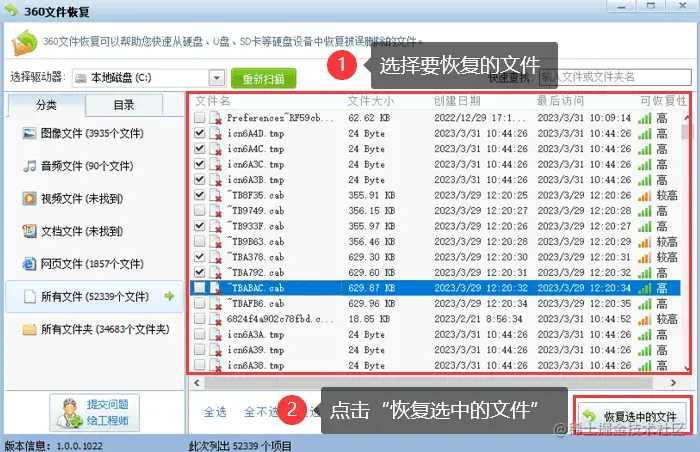Click 恢复选中的文件 recover button
This screenshot has width=700, height=452.
pos(633,416)
